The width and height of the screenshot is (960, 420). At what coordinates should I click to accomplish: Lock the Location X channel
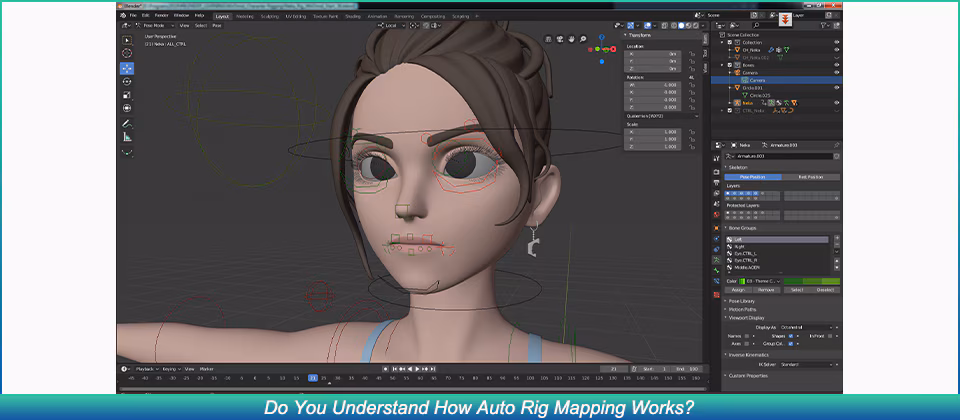tap(692, 54)
